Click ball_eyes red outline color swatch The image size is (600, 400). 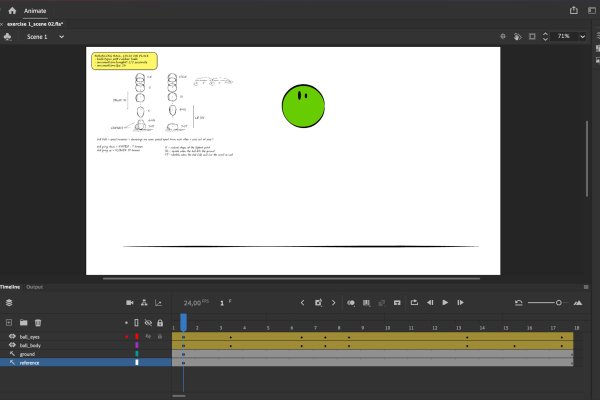pyautogui.click(x=137, y=337)
